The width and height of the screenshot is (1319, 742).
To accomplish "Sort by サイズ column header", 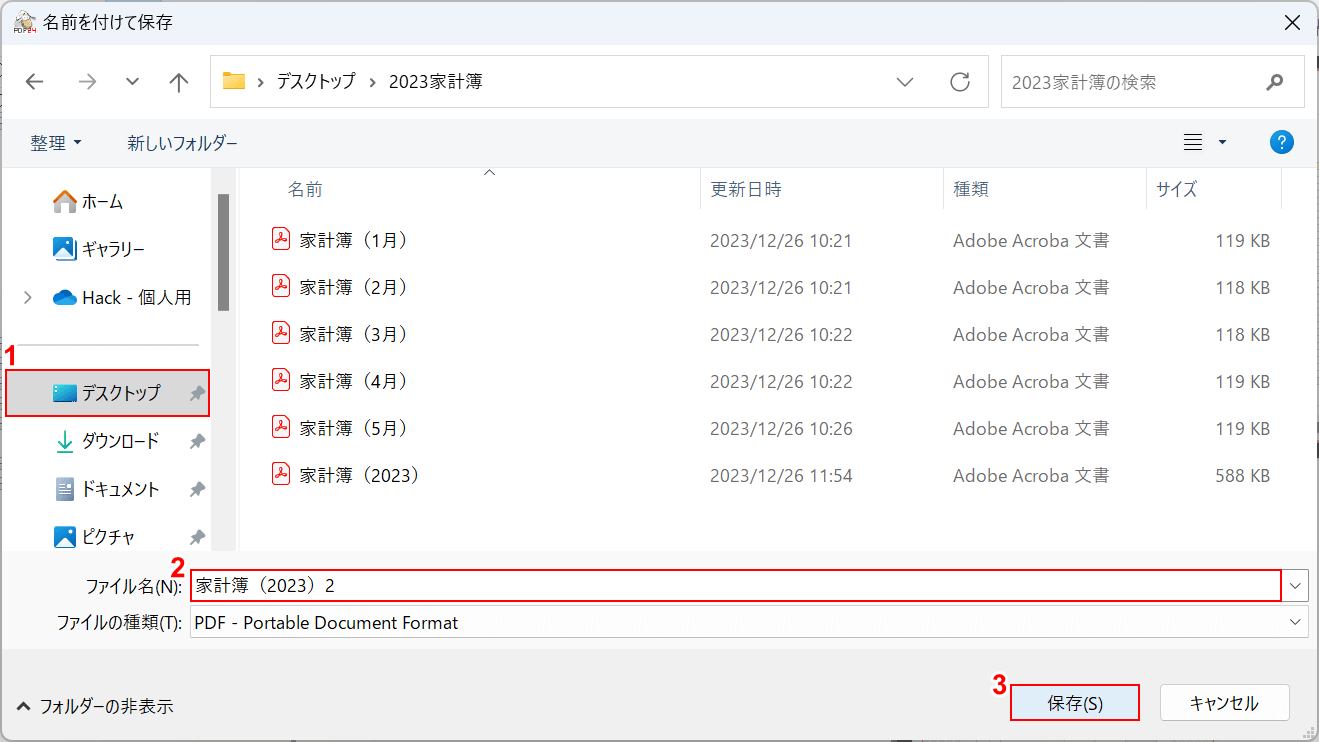I will coord(1176,189).
